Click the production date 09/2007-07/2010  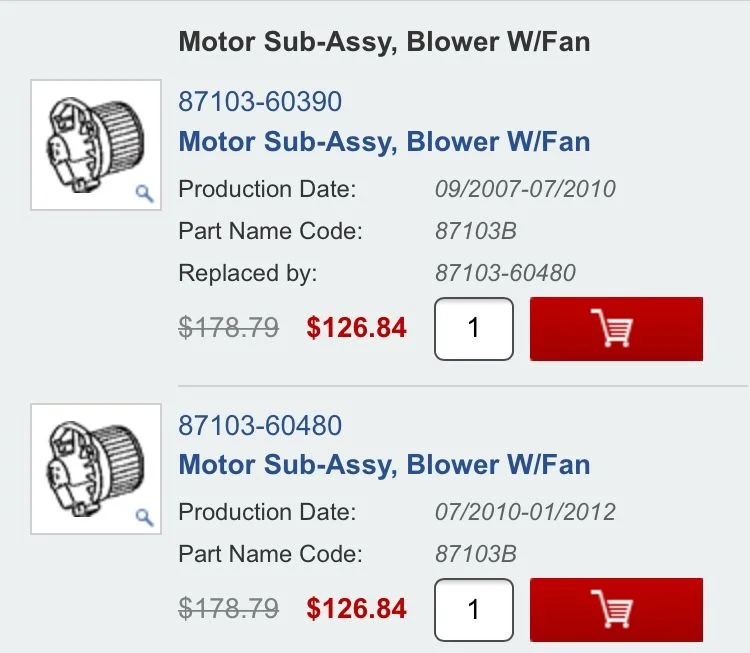(x=525, y=189)
